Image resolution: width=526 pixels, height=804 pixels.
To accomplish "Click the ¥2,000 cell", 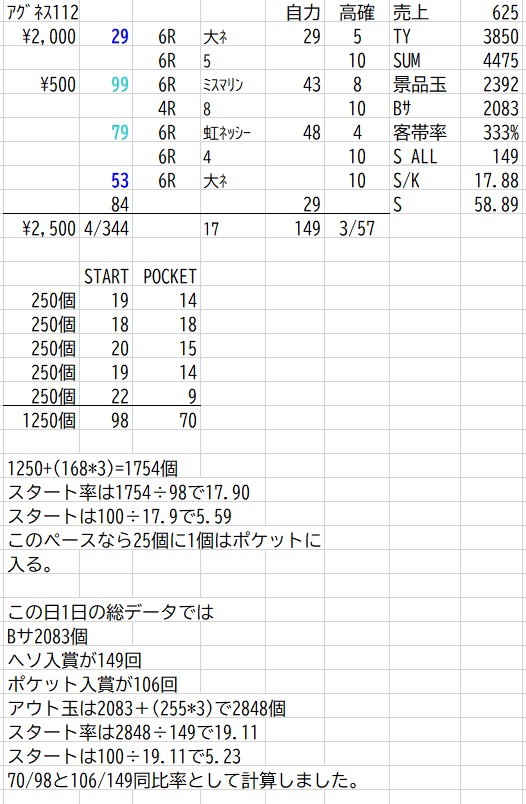I will [x=42, y=36].
